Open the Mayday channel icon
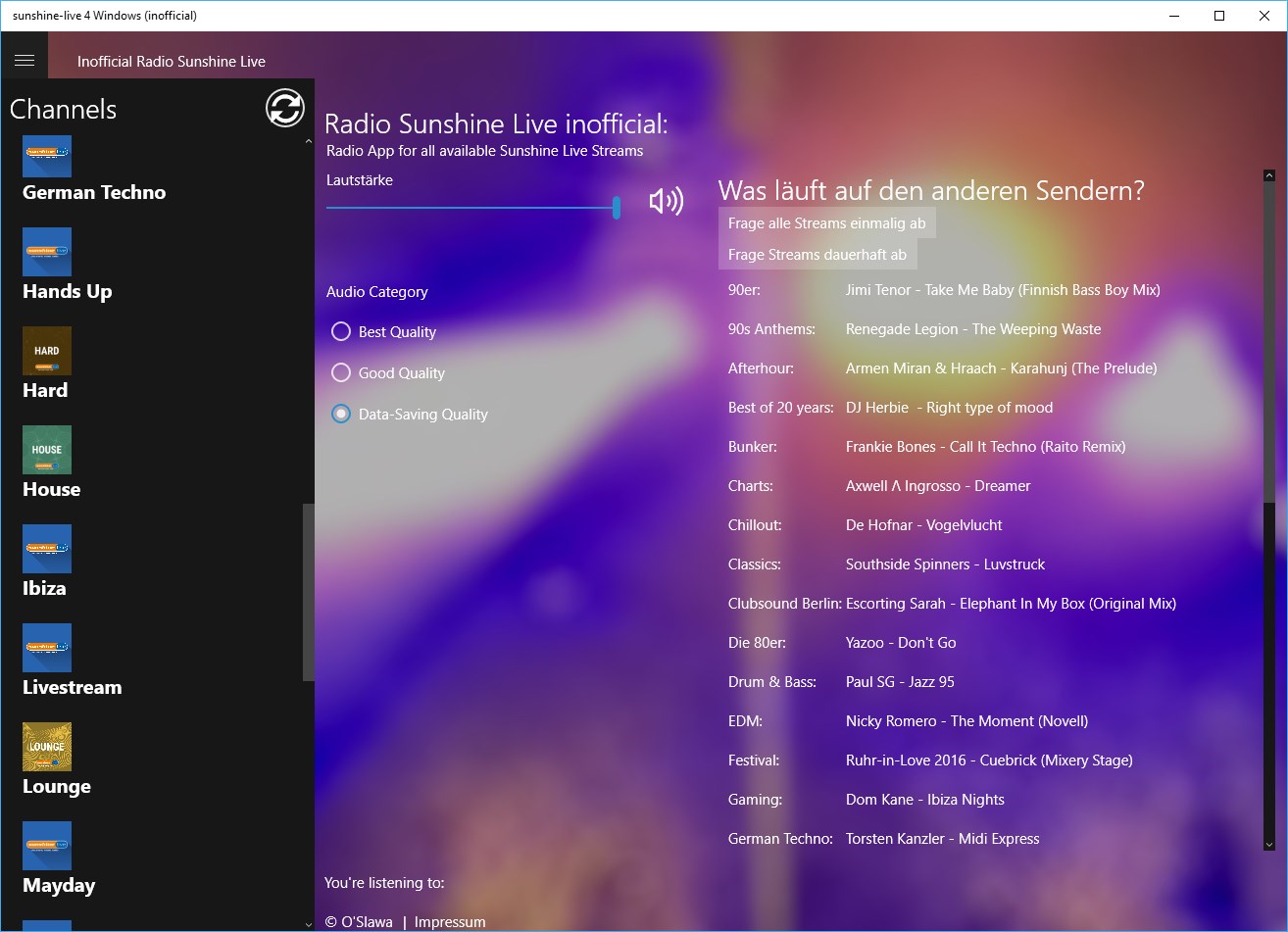This screenshot has width=1288, height=932. (47, 846)
